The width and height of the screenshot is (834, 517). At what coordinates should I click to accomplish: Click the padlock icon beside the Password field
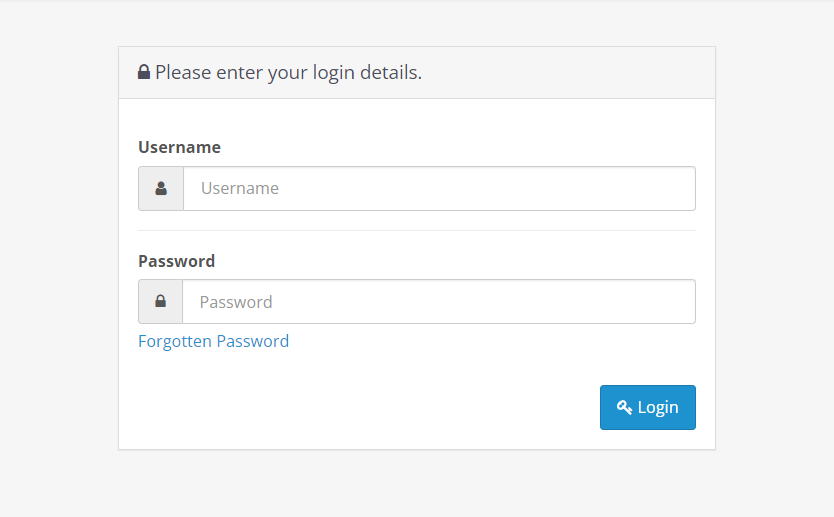pos(160,301)
